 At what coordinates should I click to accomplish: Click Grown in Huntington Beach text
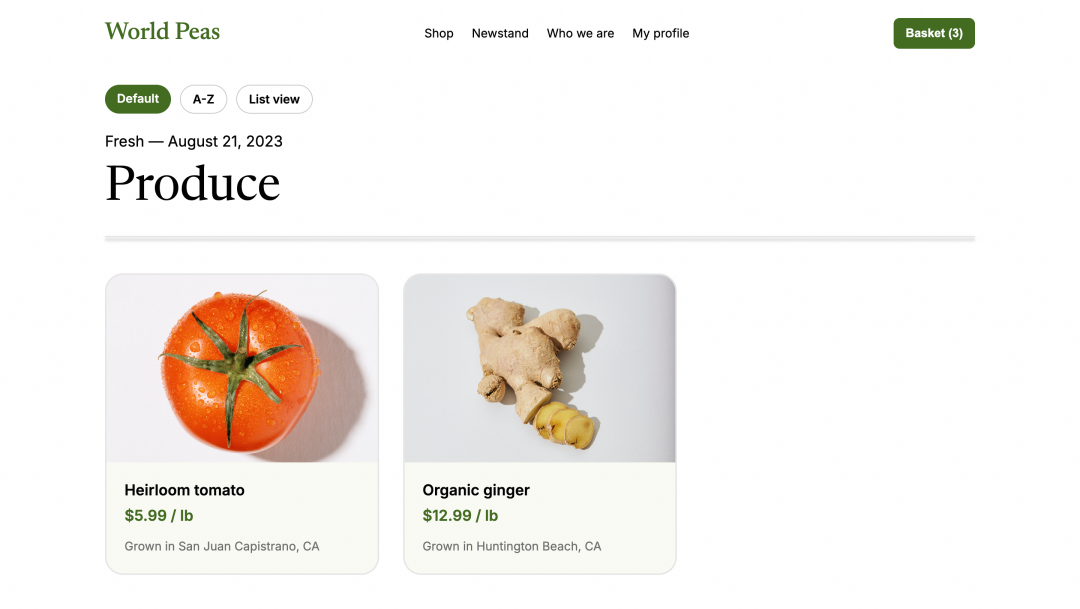512,546
